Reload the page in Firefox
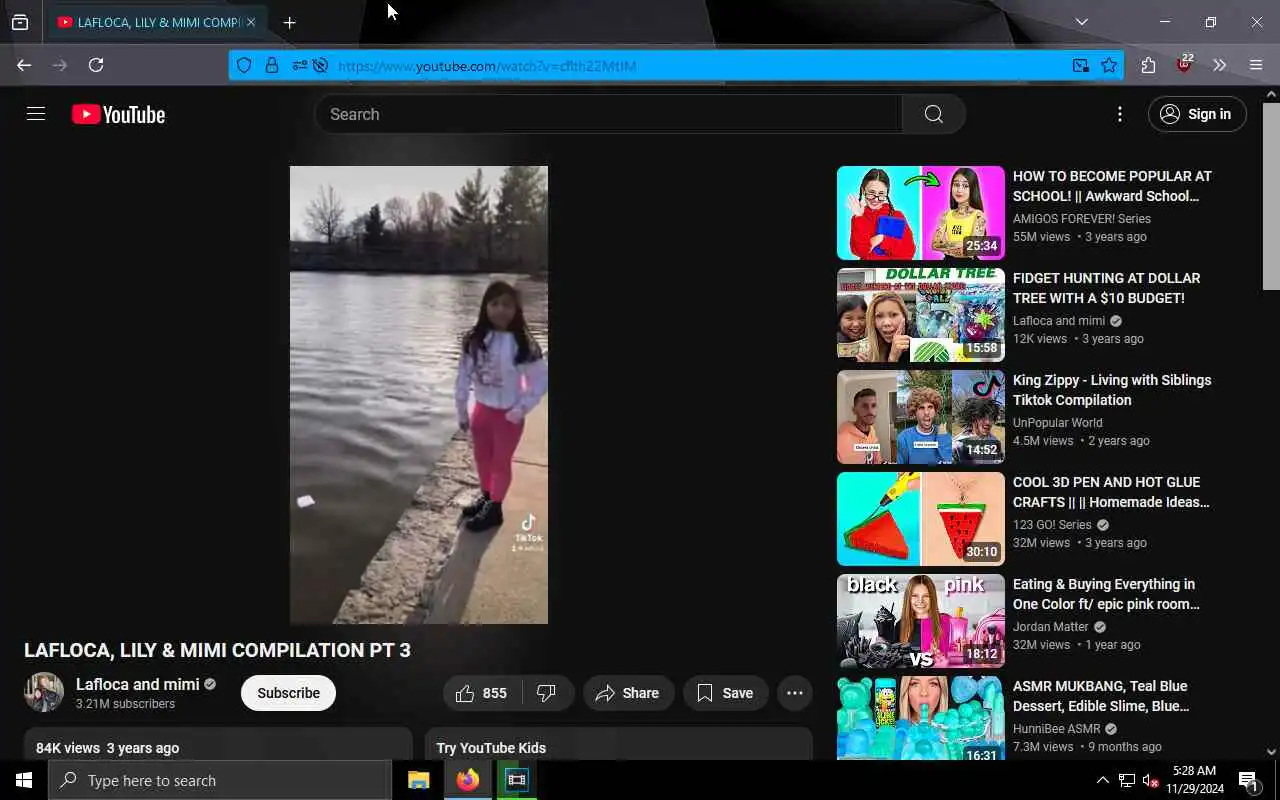 tap(96, 65)
